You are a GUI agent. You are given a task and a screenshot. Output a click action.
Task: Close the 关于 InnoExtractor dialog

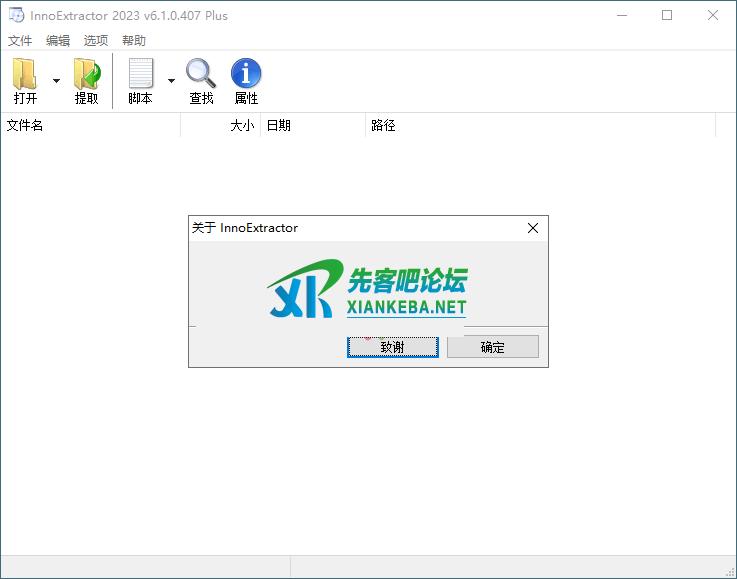(x=533, y=228)
